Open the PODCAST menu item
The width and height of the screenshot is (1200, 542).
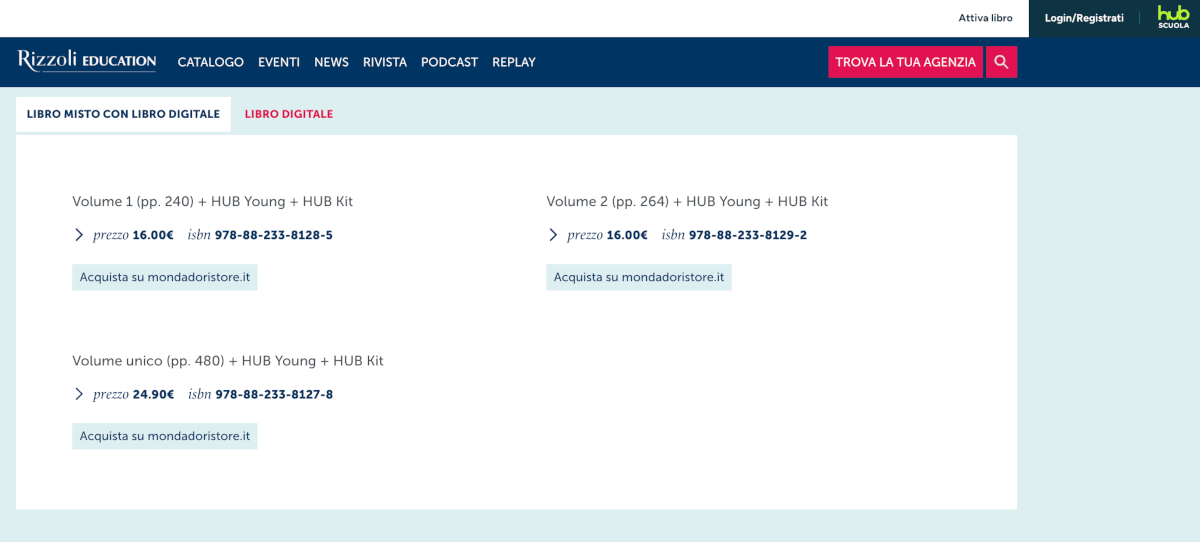(x=449, y=62)
